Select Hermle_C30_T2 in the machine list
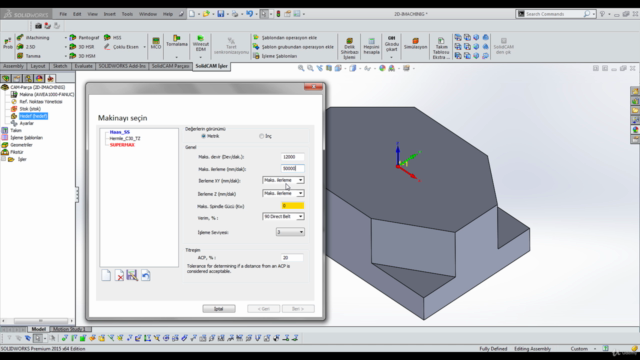The height and width of the screenshot is (360, 640). coord(124,138)
